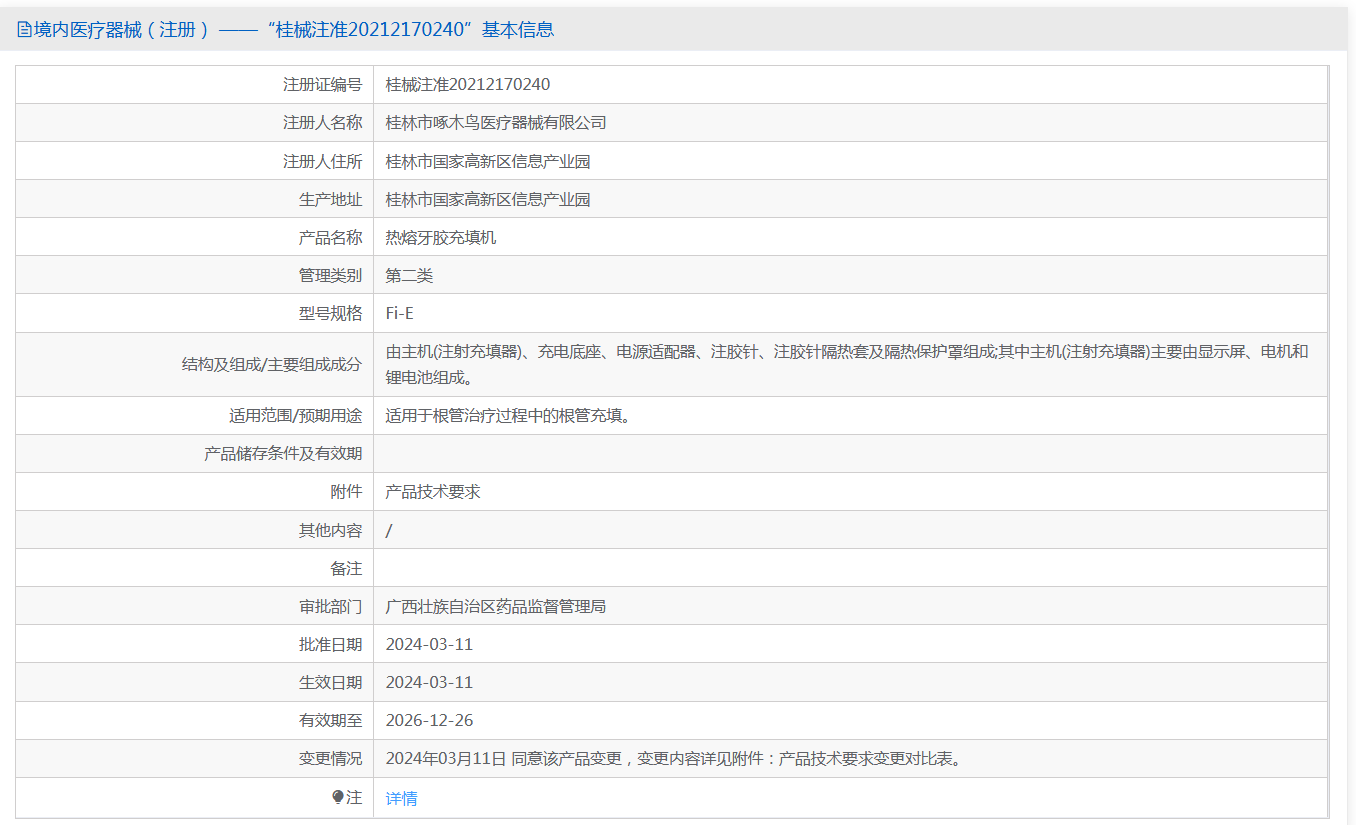Click the 型号规格 label
1356x825 pixels.
(x=330, y=313)
